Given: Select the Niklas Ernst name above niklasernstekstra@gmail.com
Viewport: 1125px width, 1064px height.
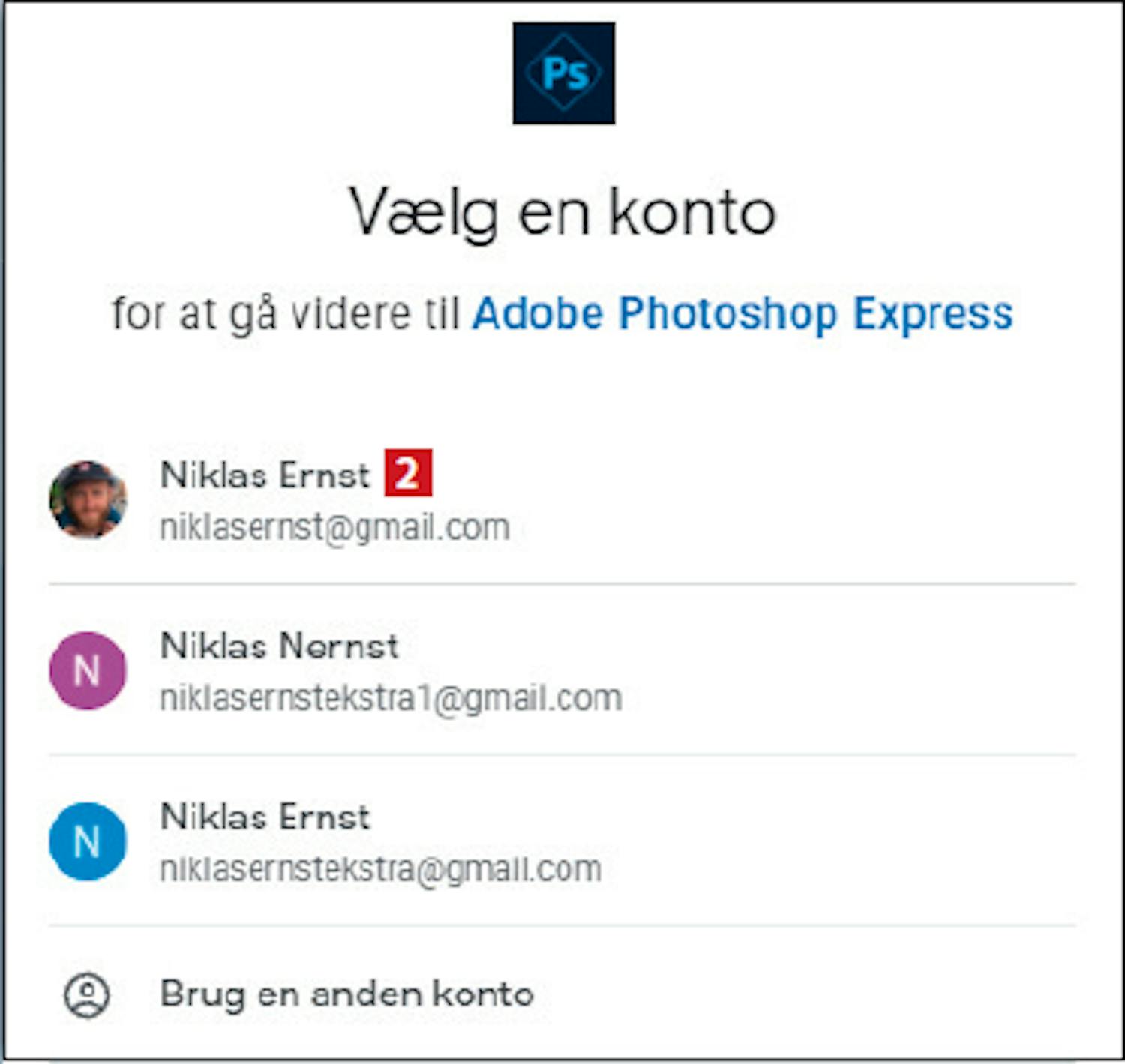Looking at the screenshot, I should pos(265,816).
